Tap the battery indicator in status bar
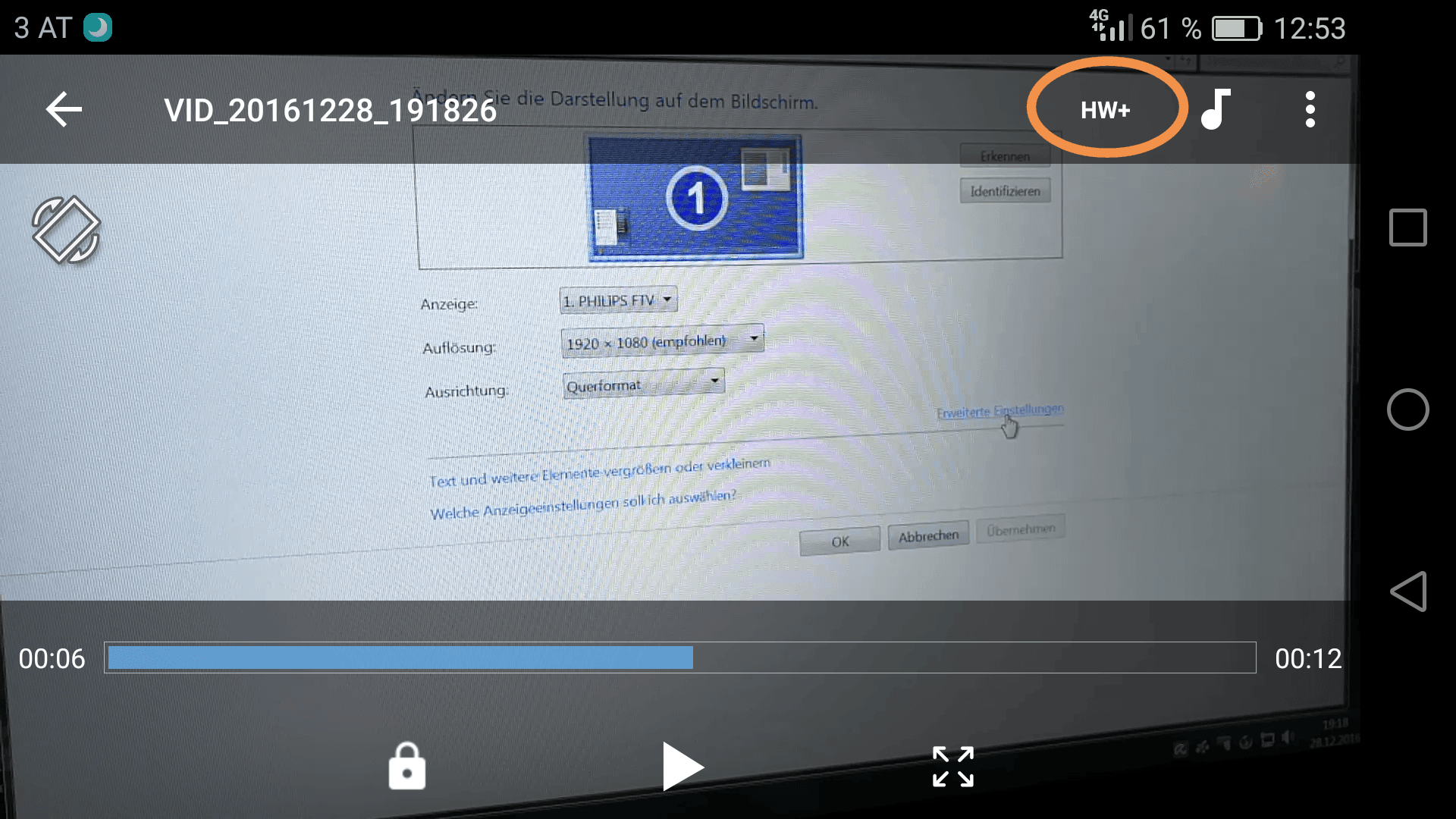1456x819 pixels. coord(1237,29)
